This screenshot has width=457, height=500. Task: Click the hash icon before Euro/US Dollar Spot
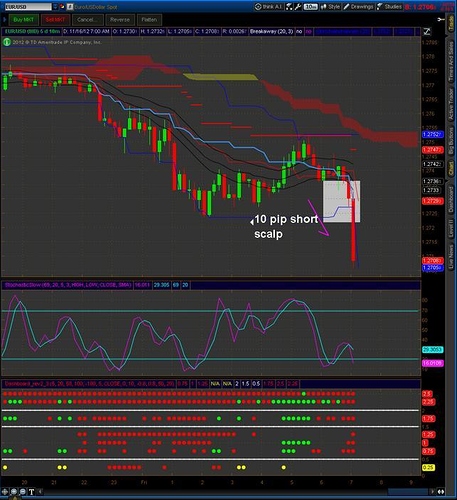point(70,7)
